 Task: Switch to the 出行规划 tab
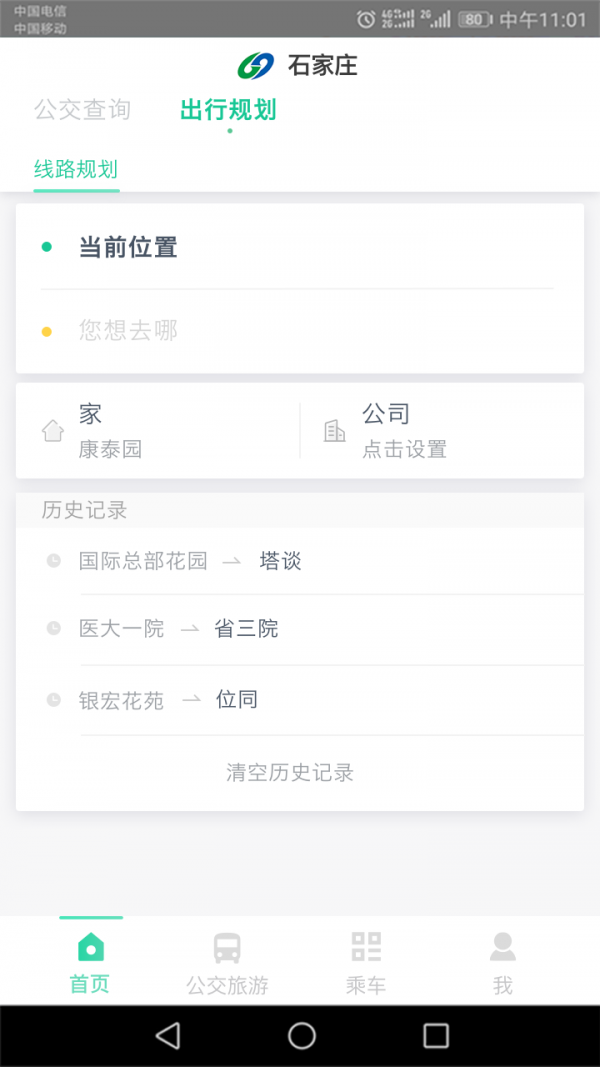pyautogui.click(x=227, y=110)
